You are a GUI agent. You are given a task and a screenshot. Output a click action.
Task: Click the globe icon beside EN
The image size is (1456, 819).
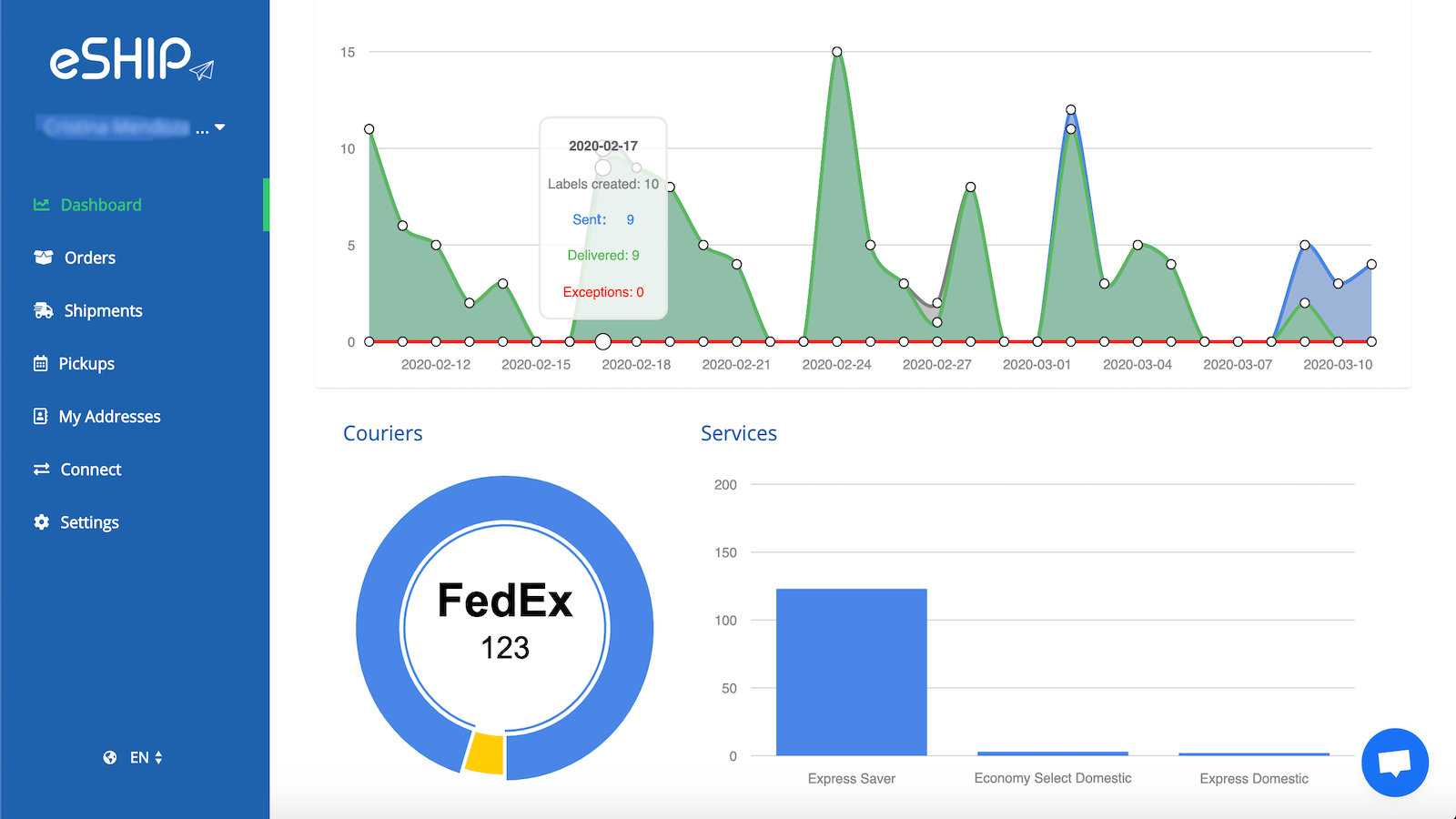[110, 757]
